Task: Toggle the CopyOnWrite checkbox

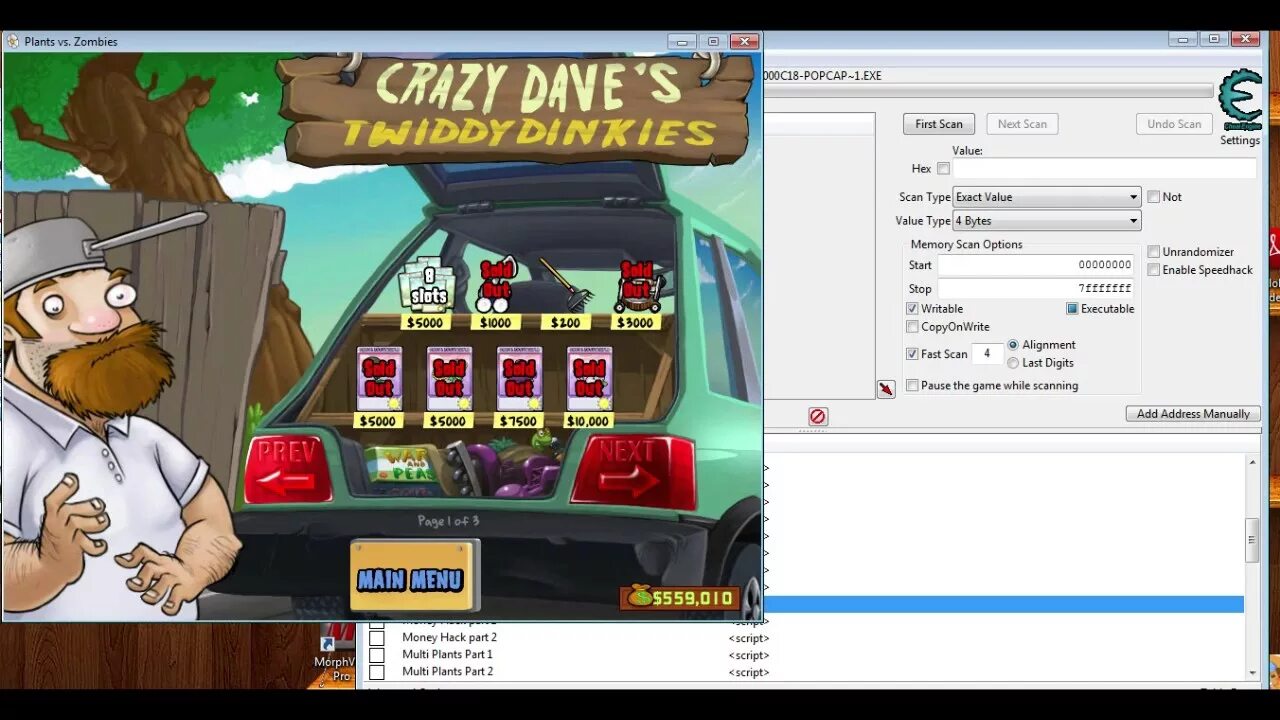Action: pyautogui.click(x=912, y=327)
